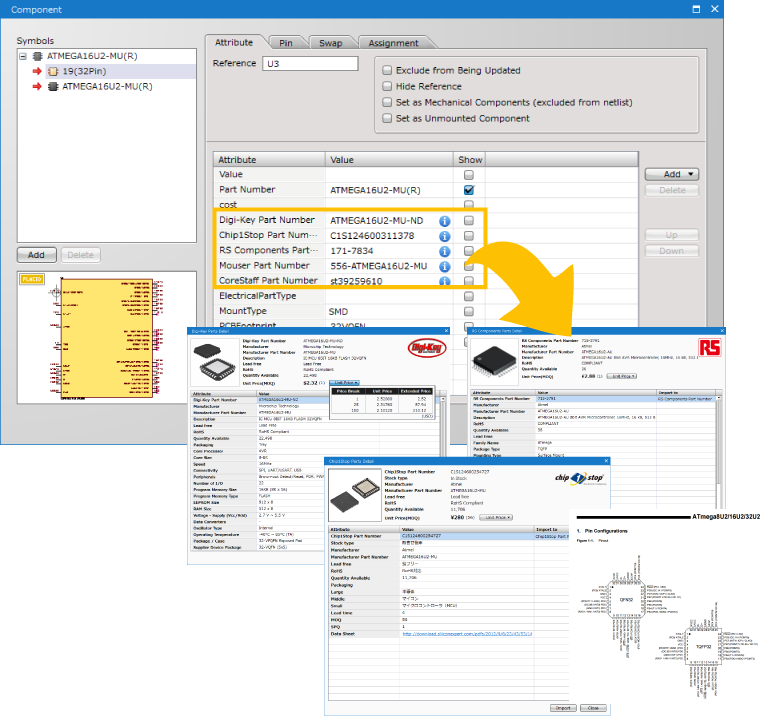The image size is (770, 716).
Task: Click Add under the Symbols list
Action: (x=36, y=255)
